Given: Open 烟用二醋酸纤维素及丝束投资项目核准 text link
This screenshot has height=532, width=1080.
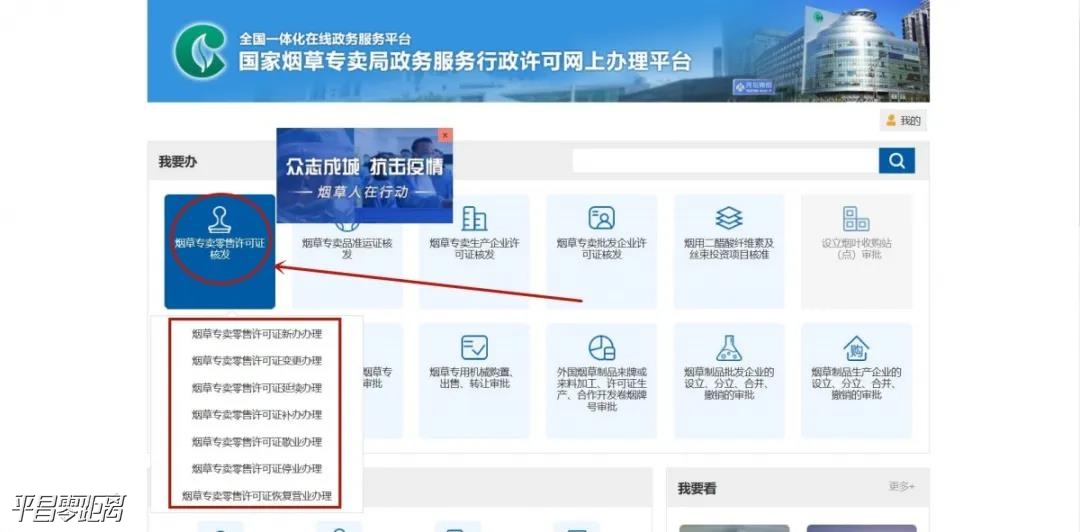Looking at the screenshot, I should 729,249.
